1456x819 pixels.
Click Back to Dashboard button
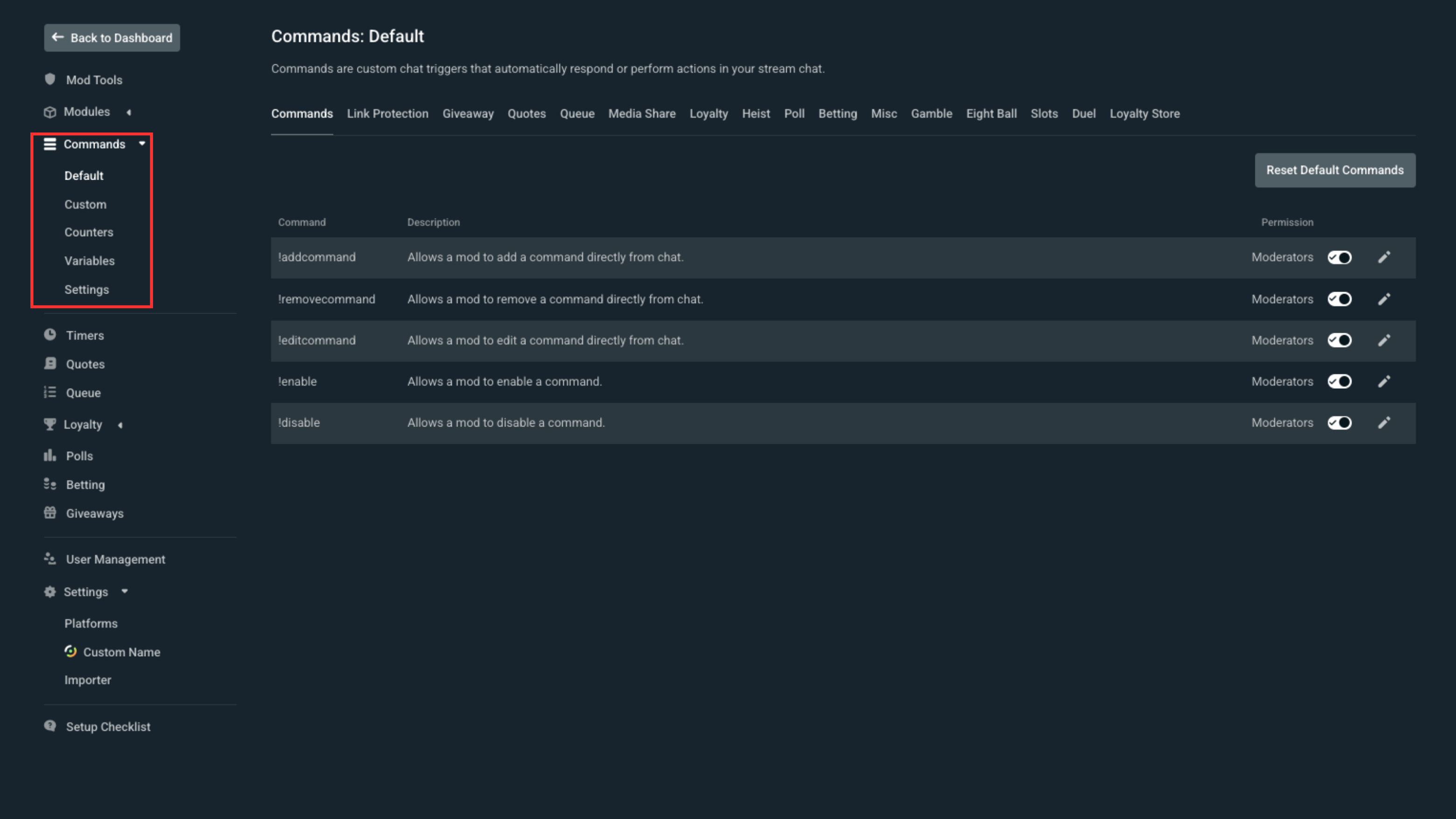[x=112, y=38]
